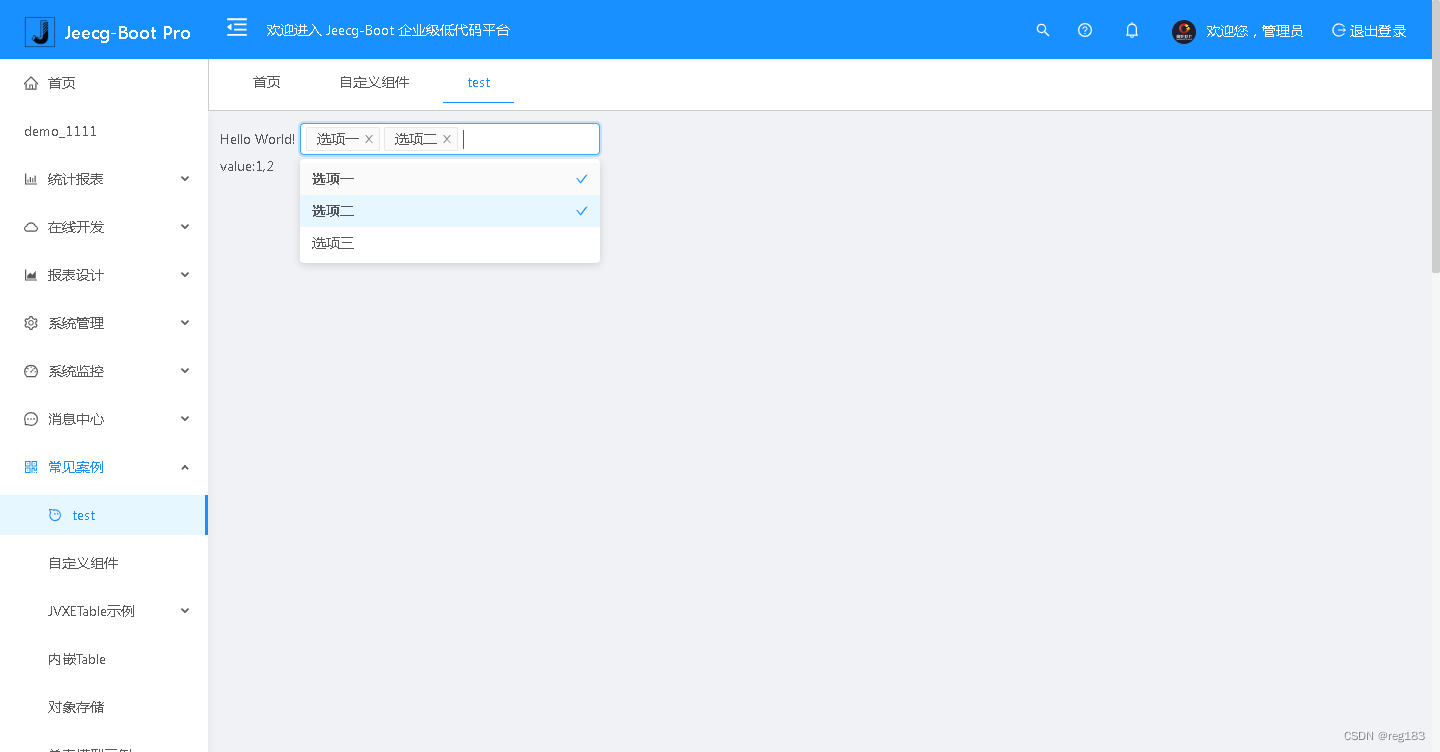Screen dimensions: 1440x752
Task: Click the 欢迎您，管理员 user greeting
Action: 1254,31
